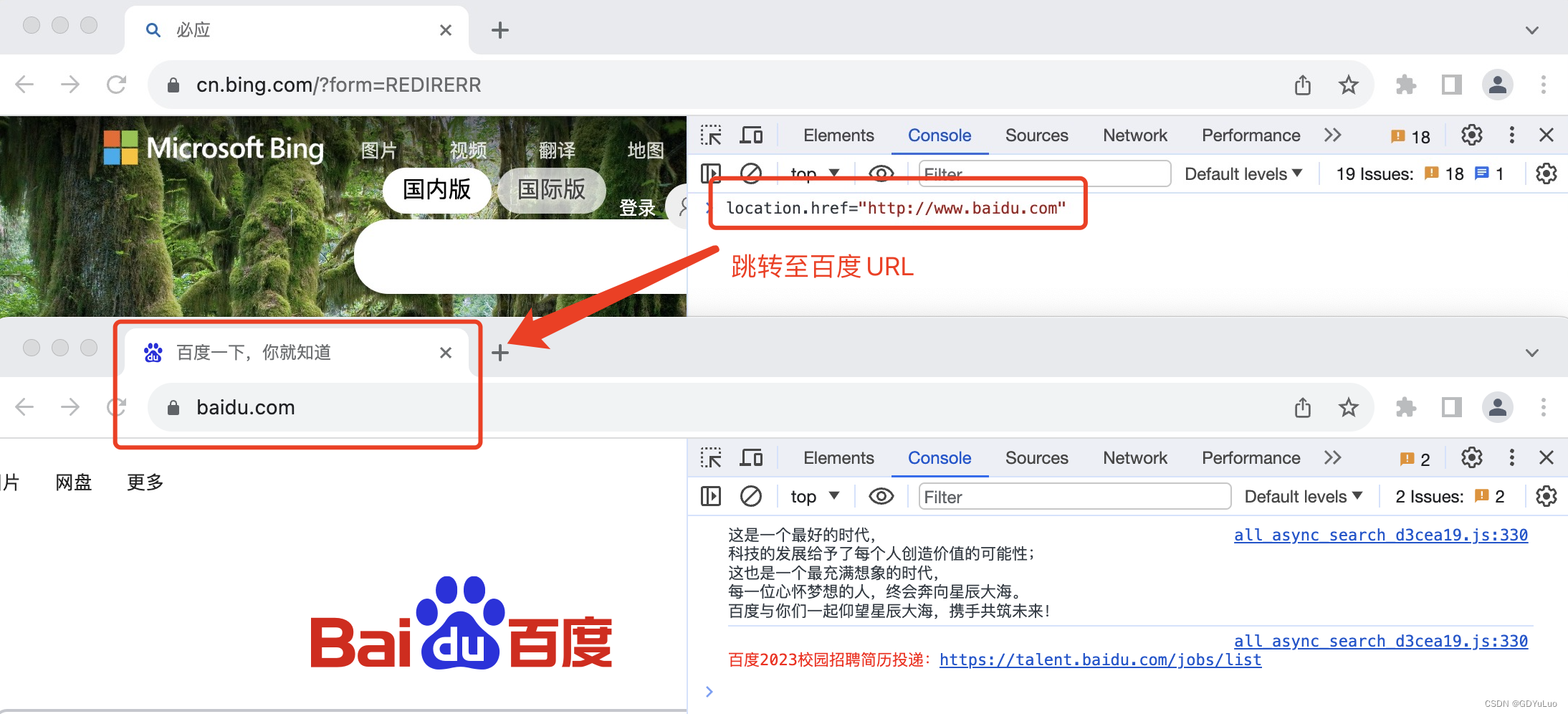
Task: Click the back arrow in the Bing window
Action: [x=24, y=85]
